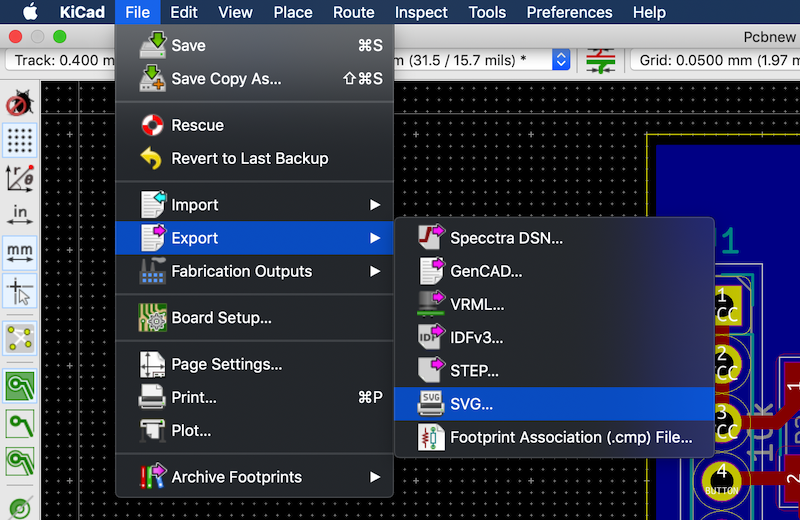Image resolution: width=800 pixels, height=520 pixels.
Task: Click the GenCAD document icon
Action: [431, 271]
